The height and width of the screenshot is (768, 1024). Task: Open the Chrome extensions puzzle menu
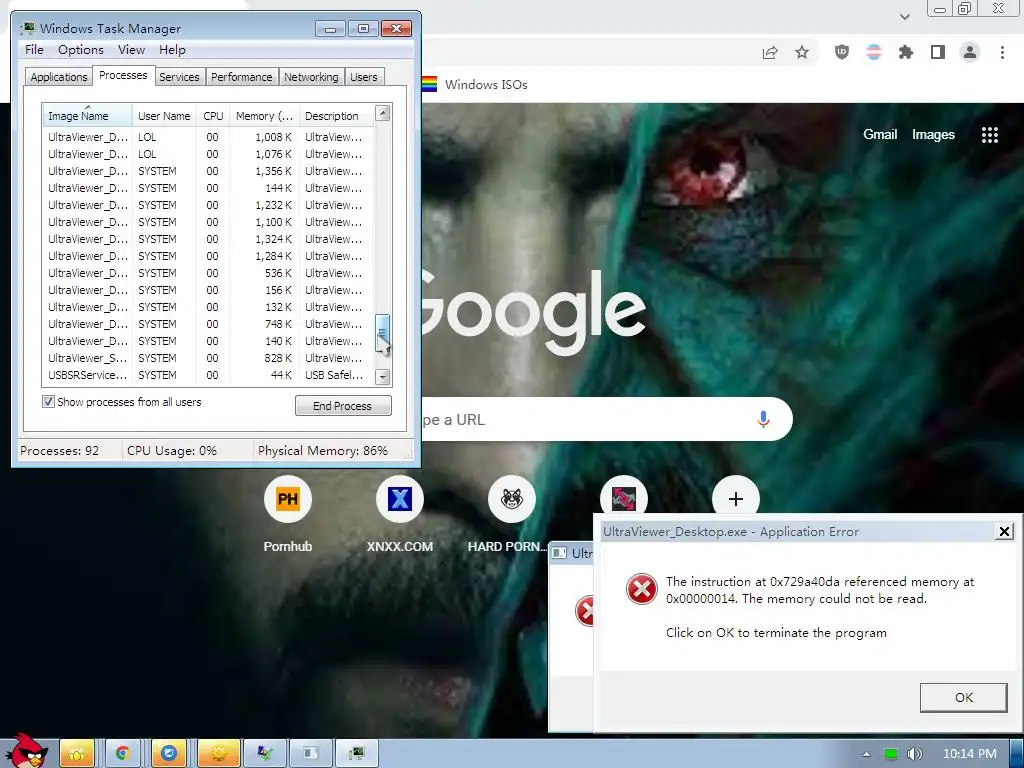[906, 52]
